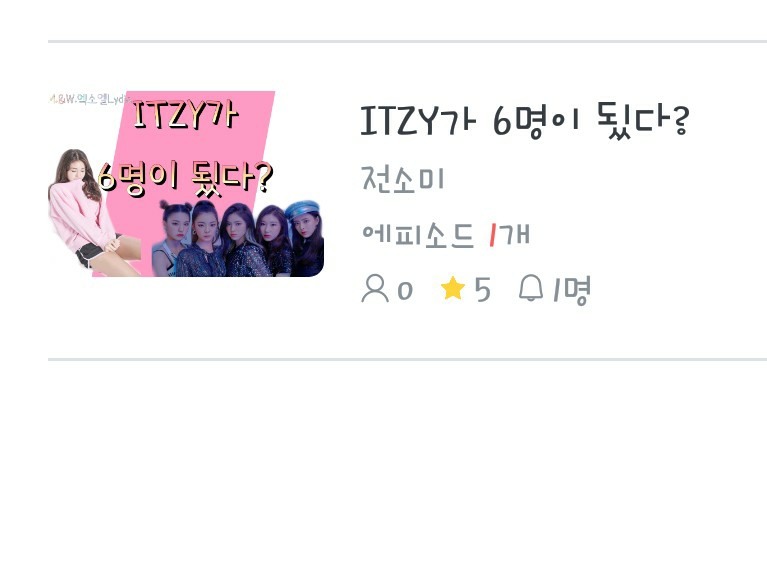
Task: Click the '개' counter beside episode number
Action: tap(515, 234)
